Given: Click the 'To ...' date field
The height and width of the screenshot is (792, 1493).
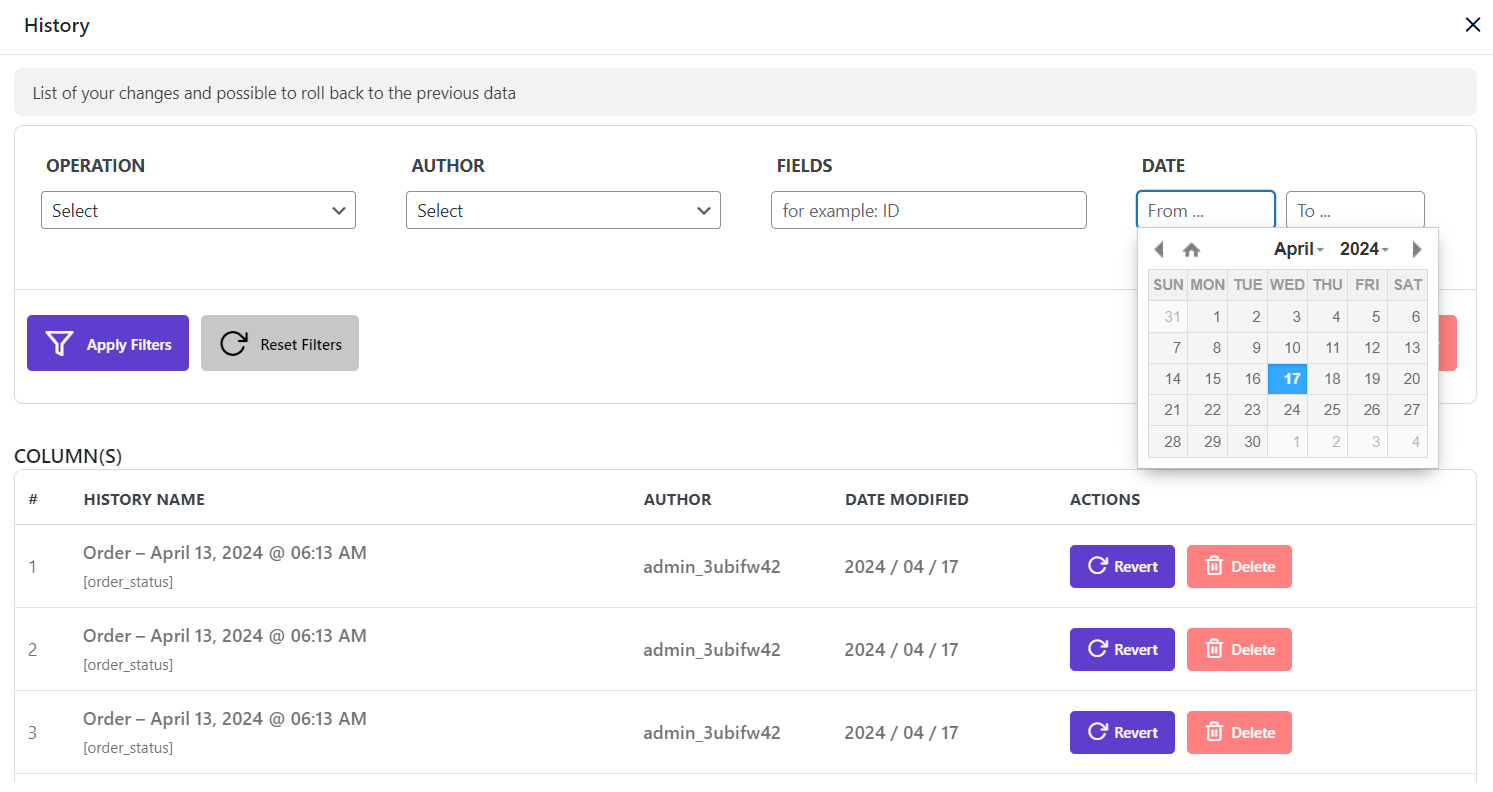Looking at the screenshot, I should pyautogui.click(x=1354, y=210).
